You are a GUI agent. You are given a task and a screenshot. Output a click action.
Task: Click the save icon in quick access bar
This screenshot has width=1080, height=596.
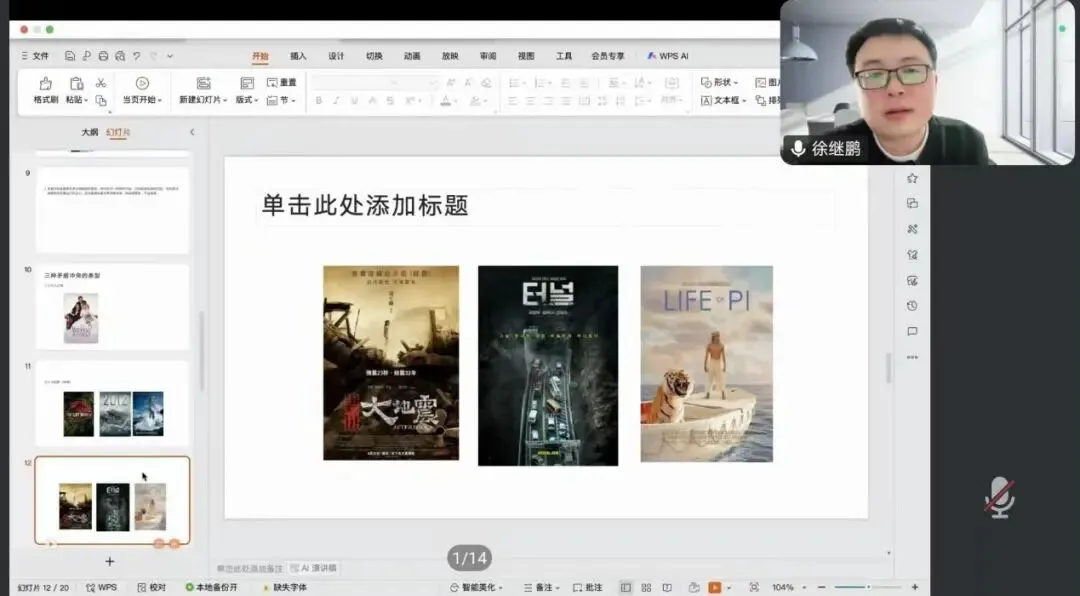click(x=70, y=56)
